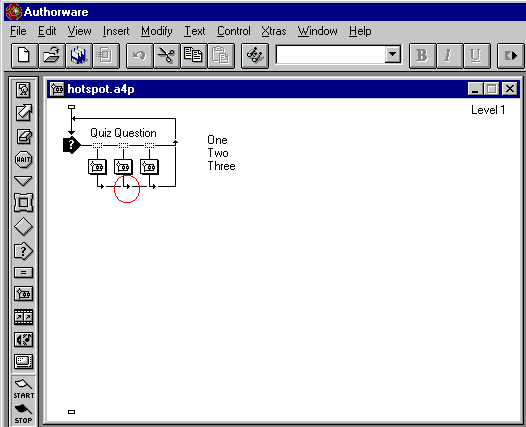Pick the Start flag in palette
Viewport: 526px width, 427px height.
(x=23, y=389)
